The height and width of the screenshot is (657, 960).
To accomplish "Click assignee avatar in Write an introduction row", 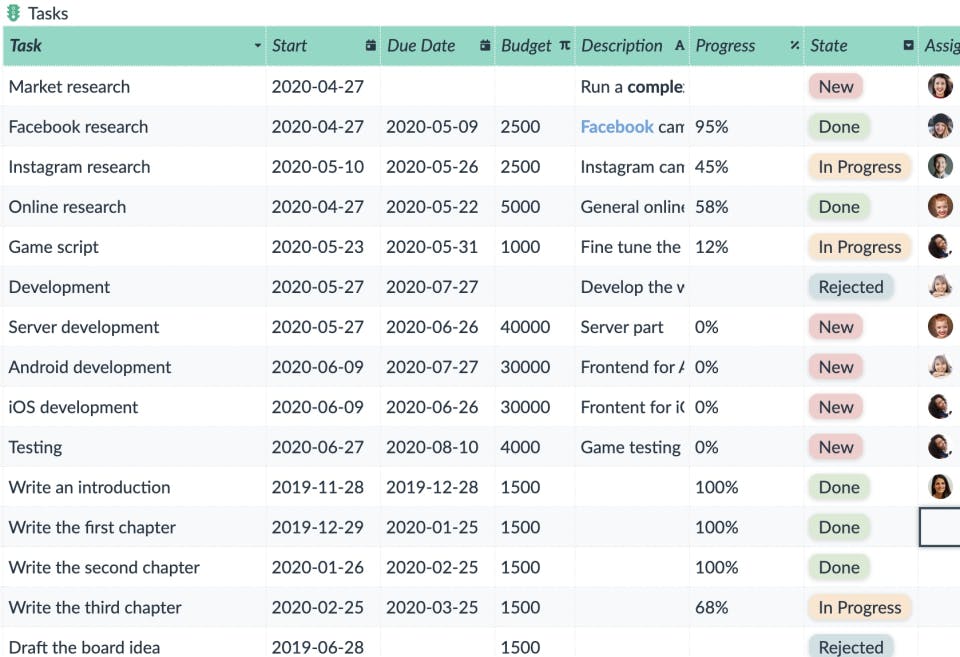I will click(x=940, y=487).
